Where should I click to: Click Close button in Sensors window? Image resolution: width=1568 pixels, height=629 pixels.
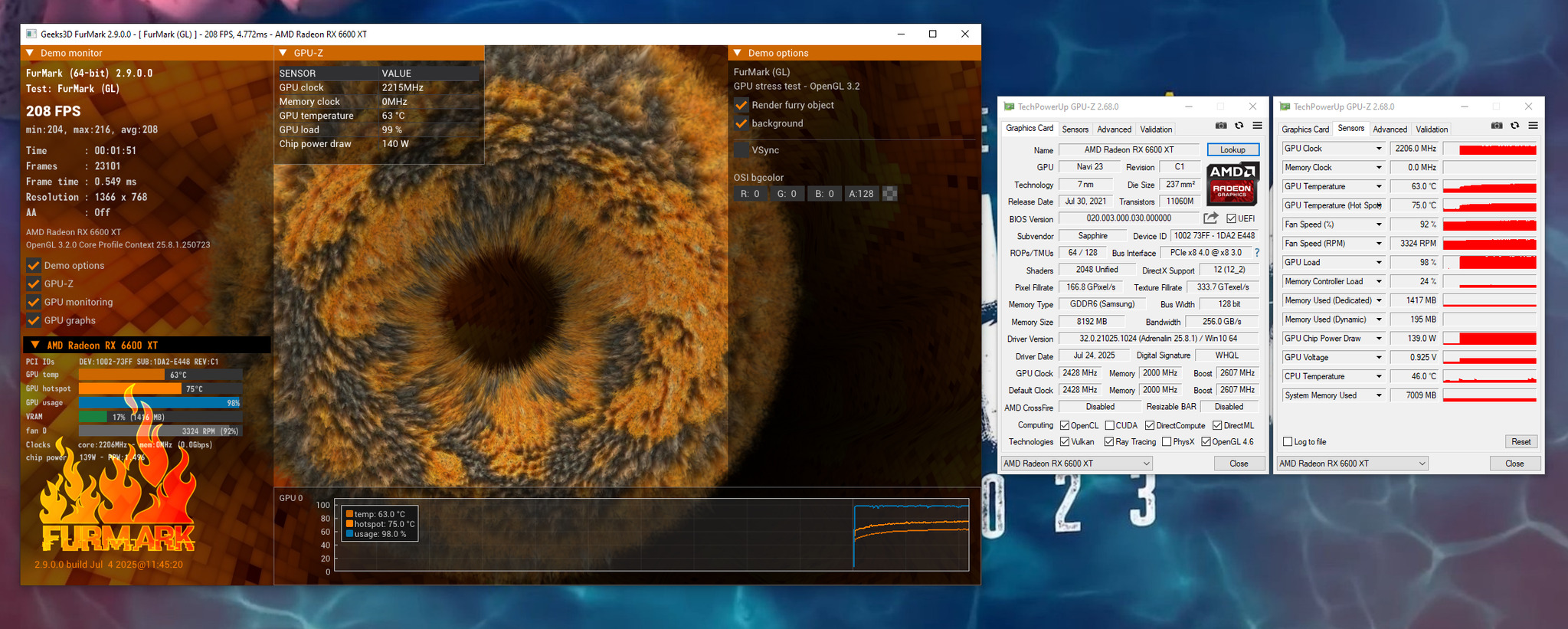click(1514, 464)
